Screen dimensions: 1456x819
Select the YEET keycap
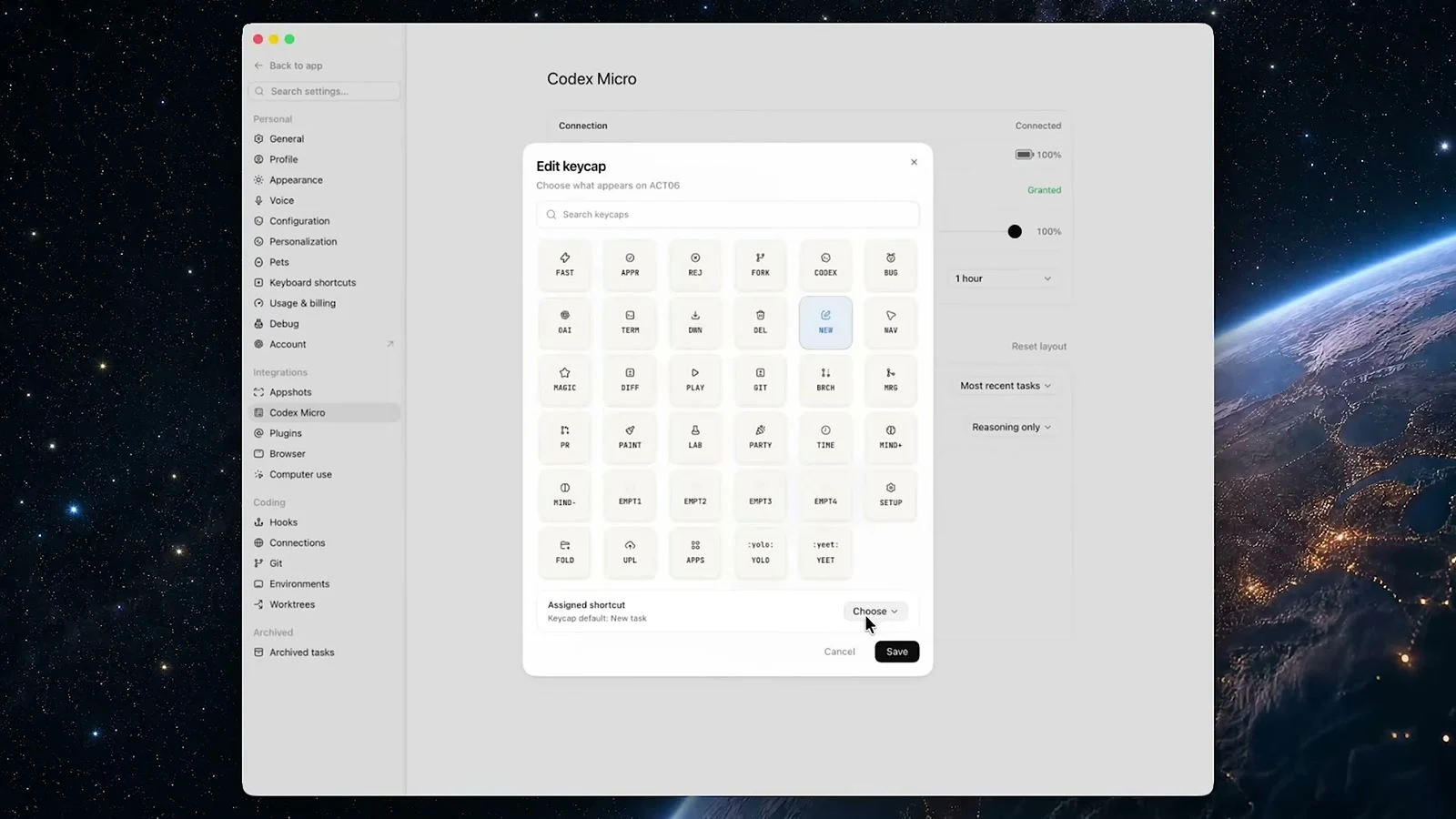click(825, 552)
